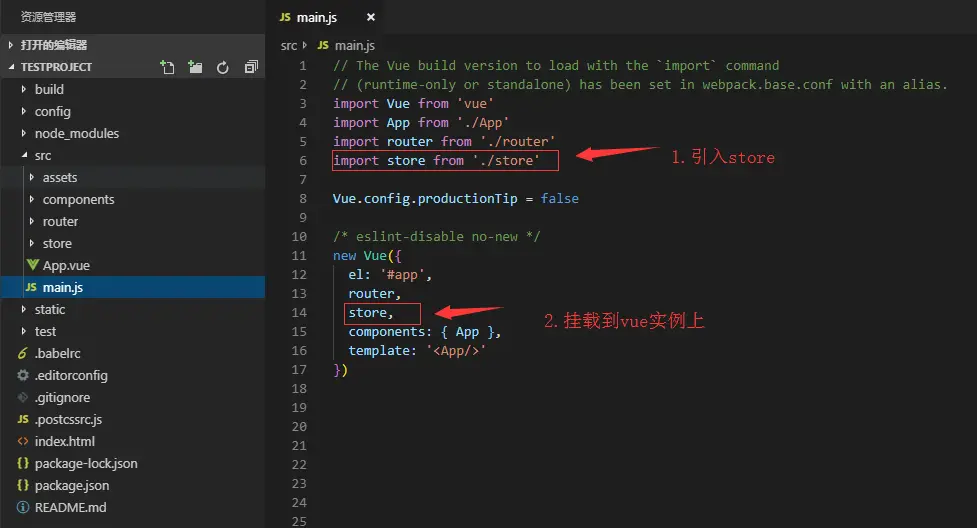Expand the test folder
The image size is (977, 528).
coord(24,331)
